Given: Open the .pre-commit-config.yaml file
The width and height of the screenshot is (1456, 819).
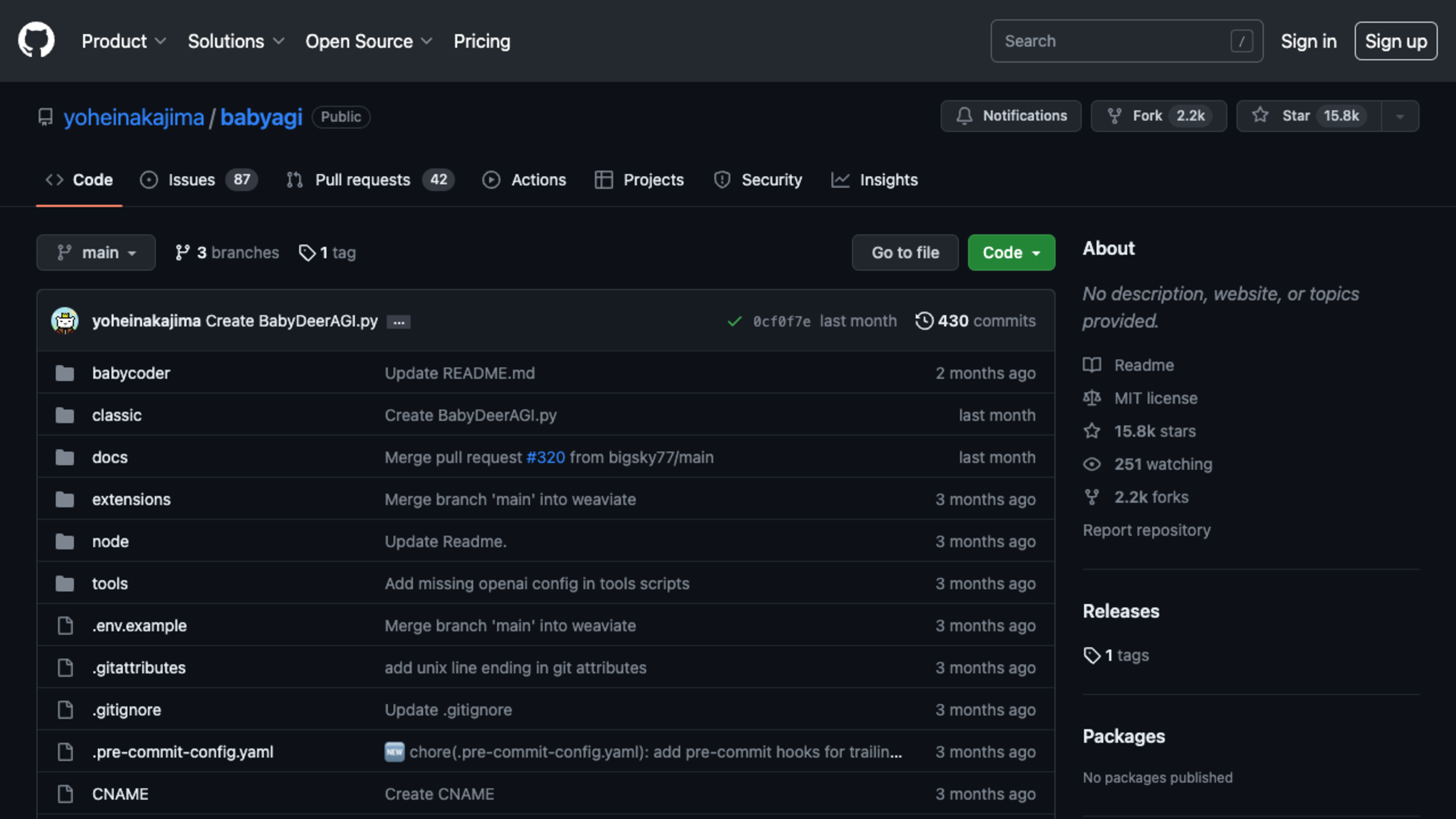Looking at the screenshot, I should [182, 752].
